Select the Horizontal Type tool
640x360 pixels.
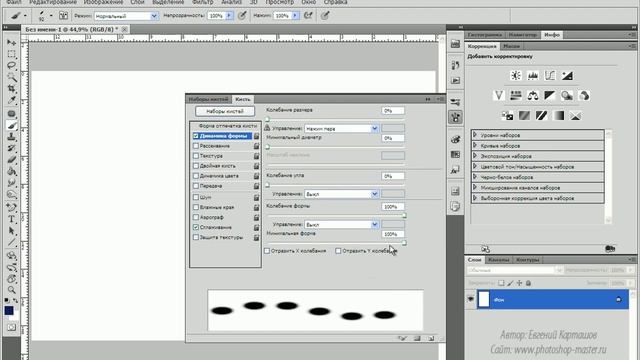click(11, 219)
